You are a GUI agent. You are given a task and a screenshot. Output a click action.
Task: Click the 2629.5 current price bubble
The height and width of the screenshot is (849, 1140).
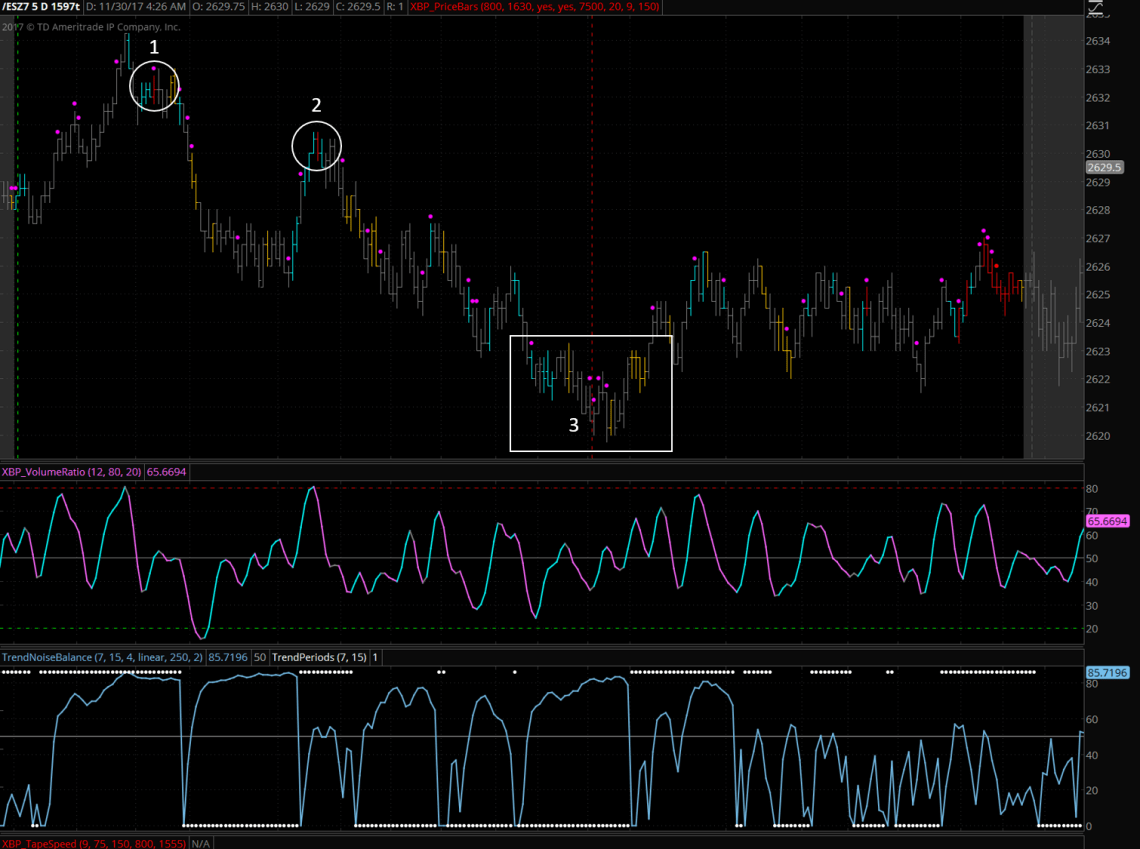point(1104,168)
